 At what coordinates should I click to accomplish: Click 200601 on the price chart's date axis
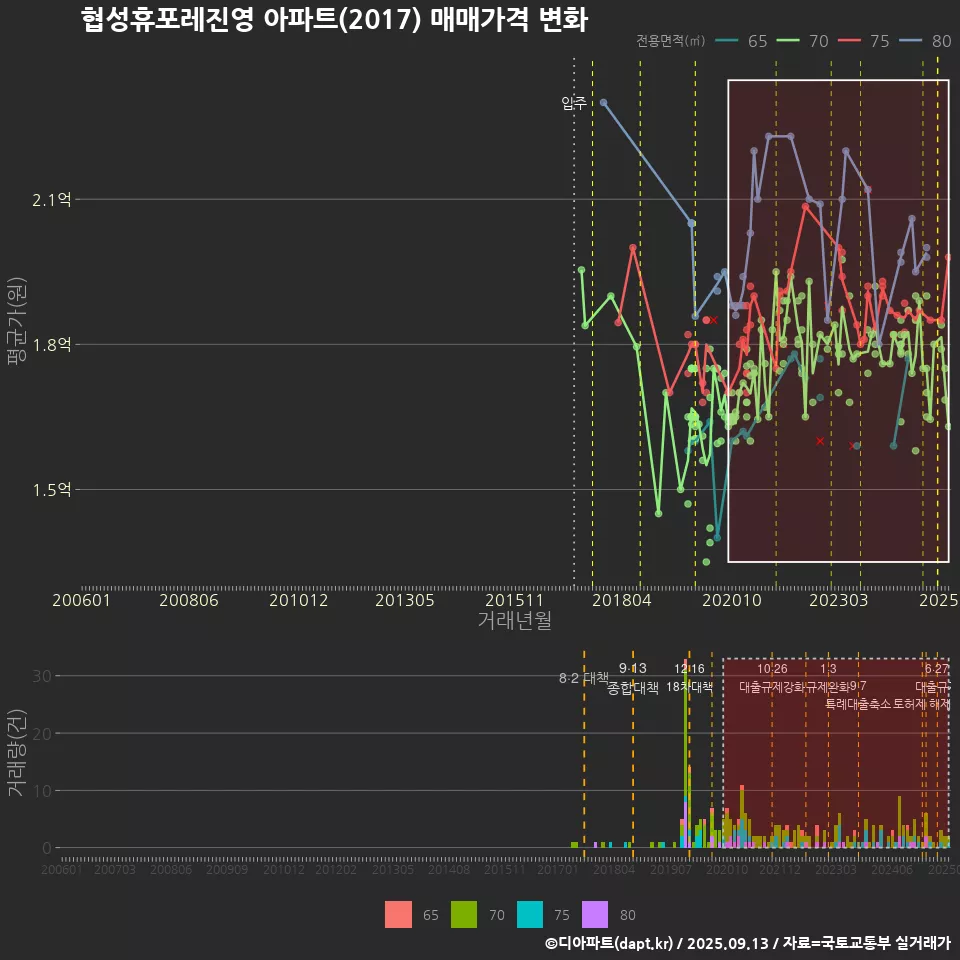click(81, 600)
